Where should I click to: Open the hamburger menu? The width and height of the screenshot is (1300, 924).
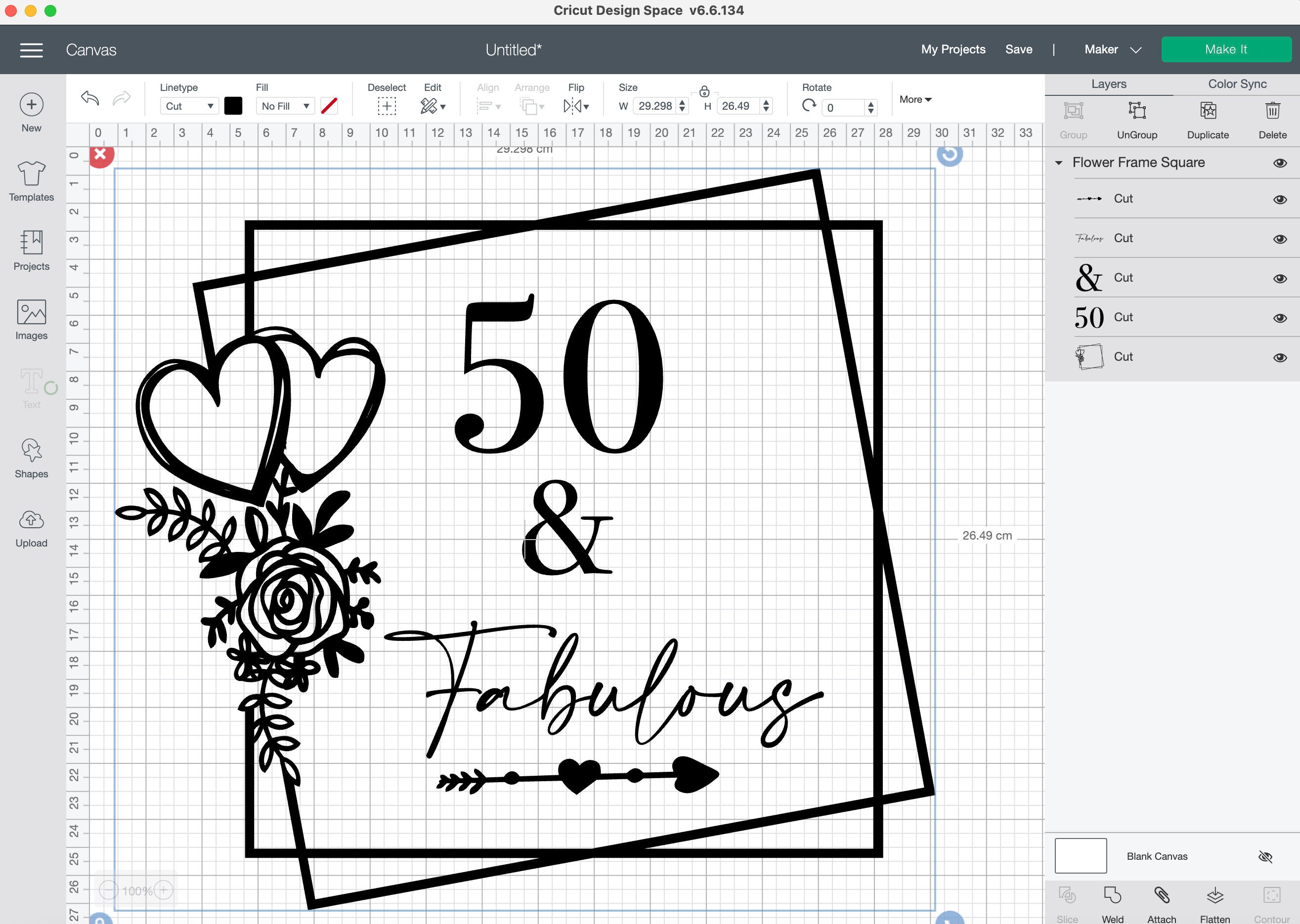[31, 49]
